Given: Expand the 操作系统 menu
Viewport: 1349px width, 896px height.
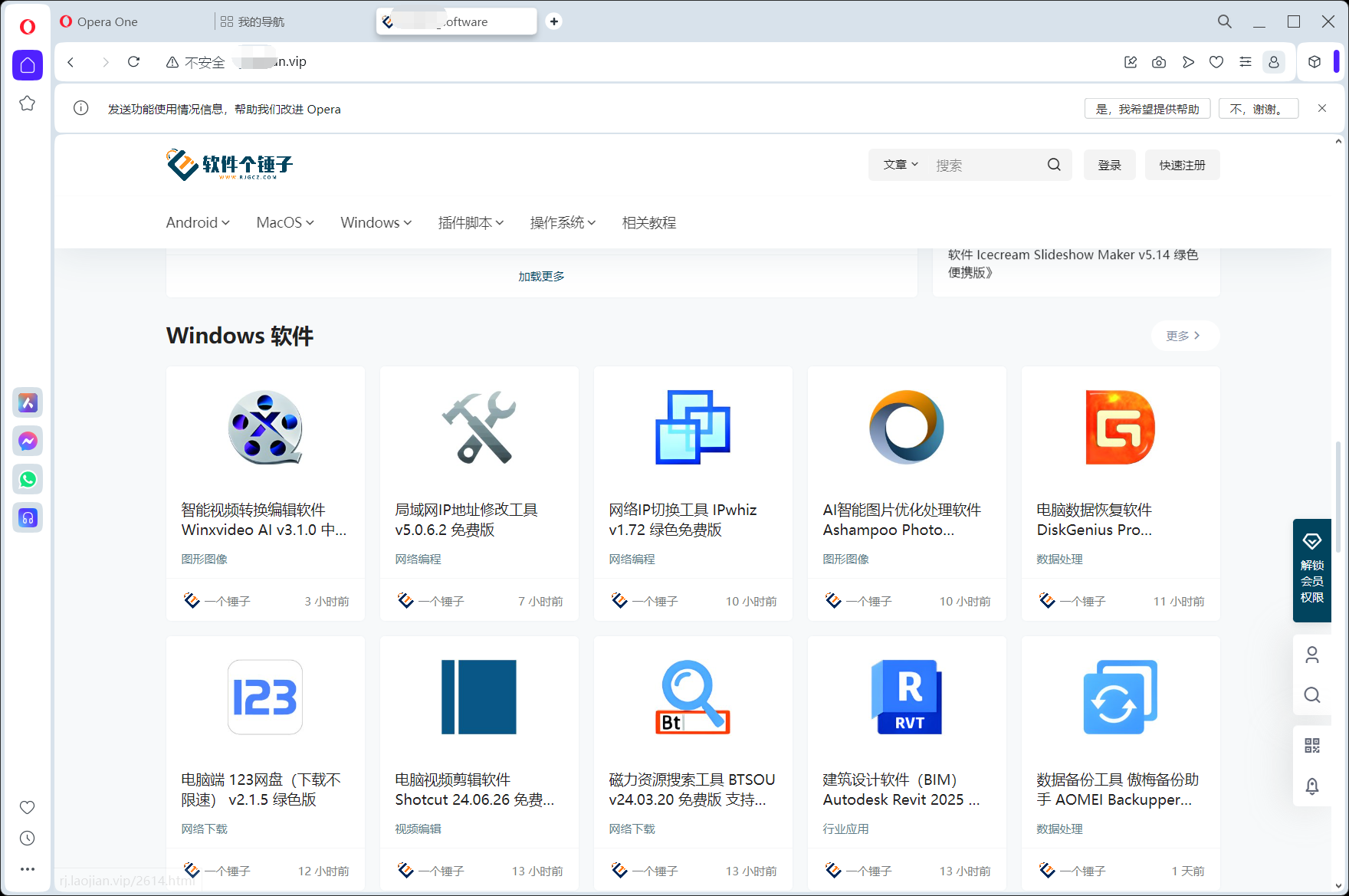Looking at the screenshot, I should [563, 222].
